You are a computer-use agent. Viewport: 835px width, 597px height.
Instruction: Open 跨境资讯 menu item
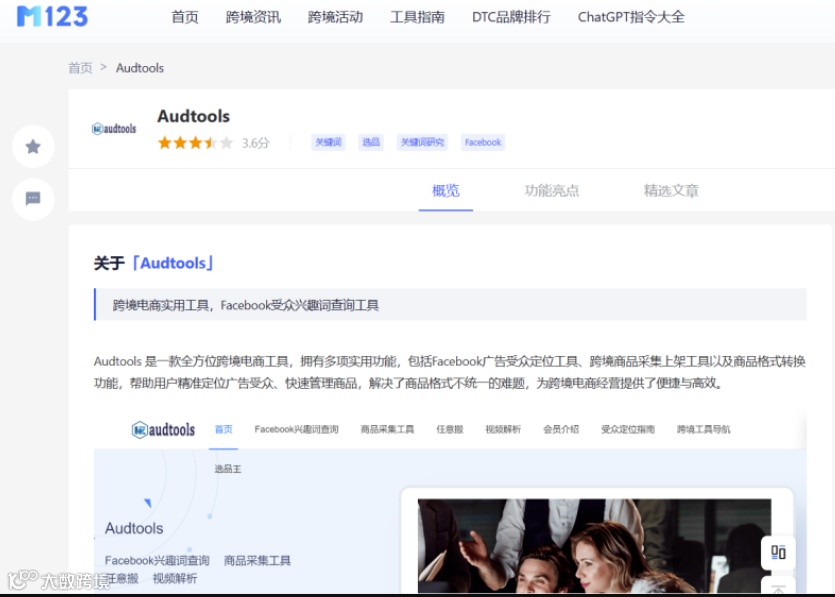(253, 17)
